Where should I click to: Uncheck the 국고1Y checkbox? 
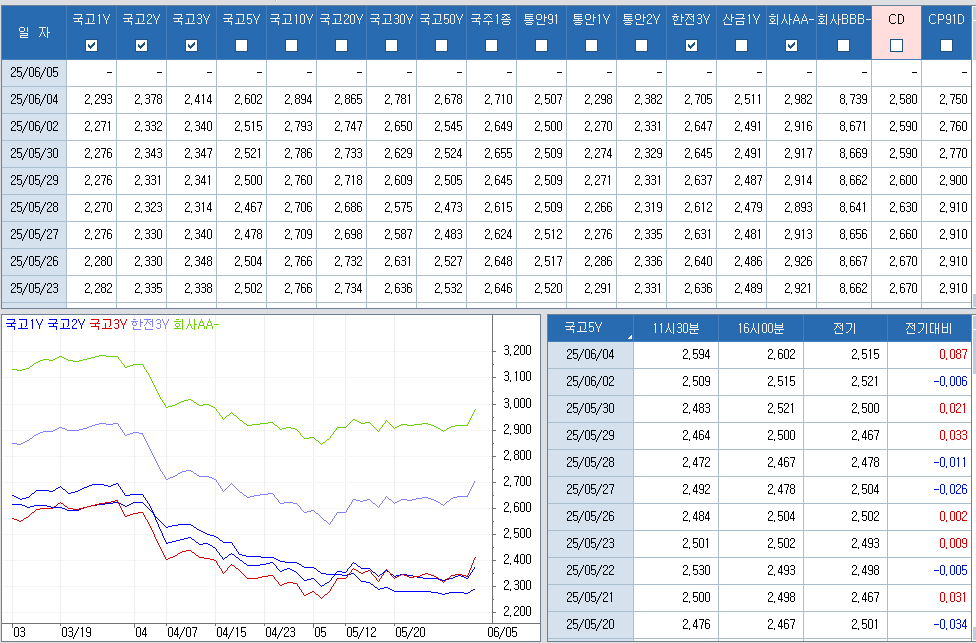click(x=91, y=45)
